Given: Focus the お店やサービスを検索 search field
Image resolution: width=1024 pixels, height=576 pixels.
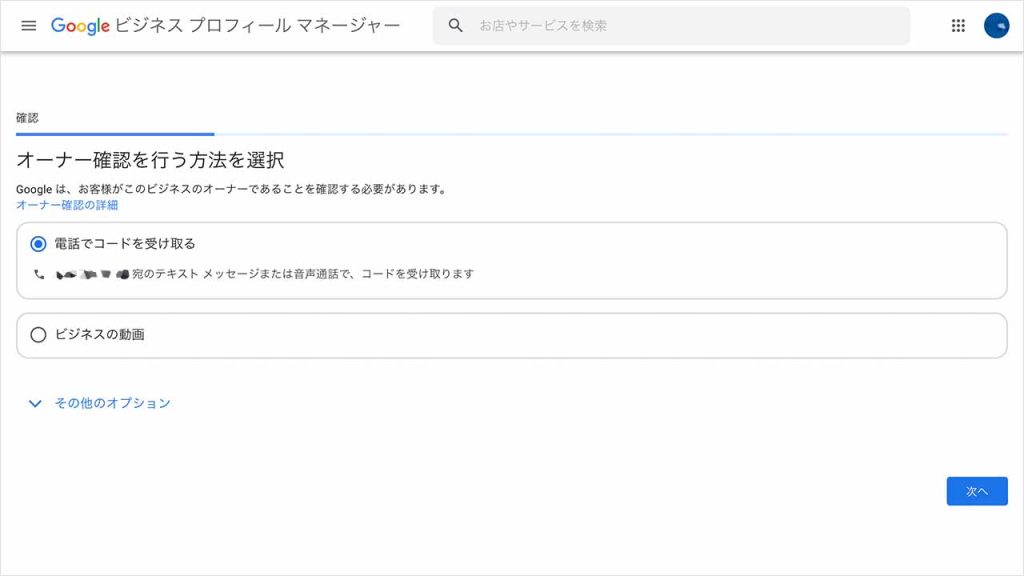Looking at the screenshot, I should click(671, 25).
